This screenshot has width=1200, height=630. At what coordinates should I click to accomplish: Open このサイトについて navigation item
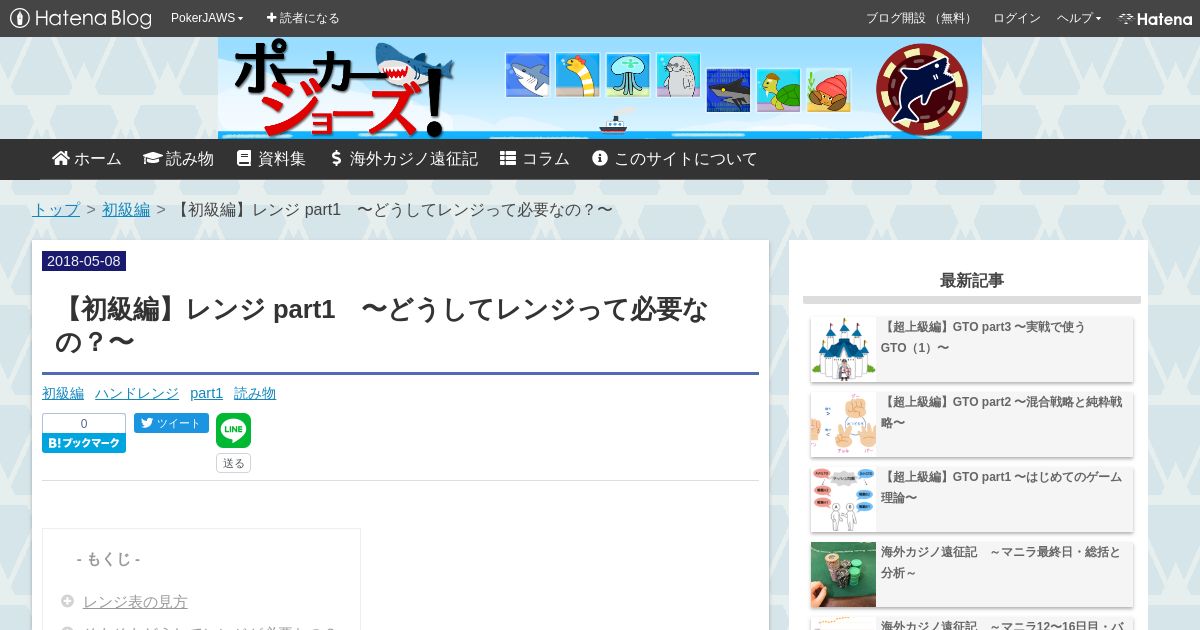[x=674, y=159]
